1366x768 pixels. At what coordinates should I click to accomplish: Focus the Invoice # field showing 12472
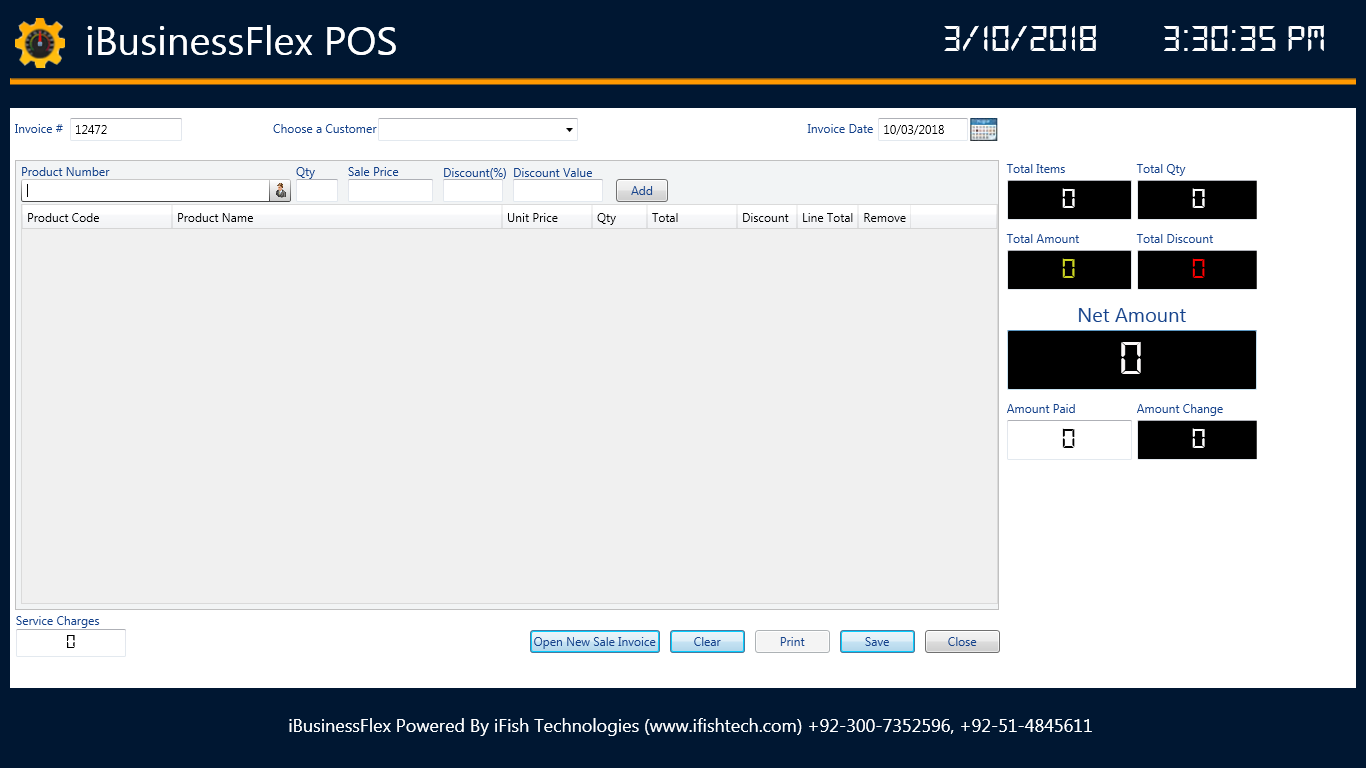126,130
